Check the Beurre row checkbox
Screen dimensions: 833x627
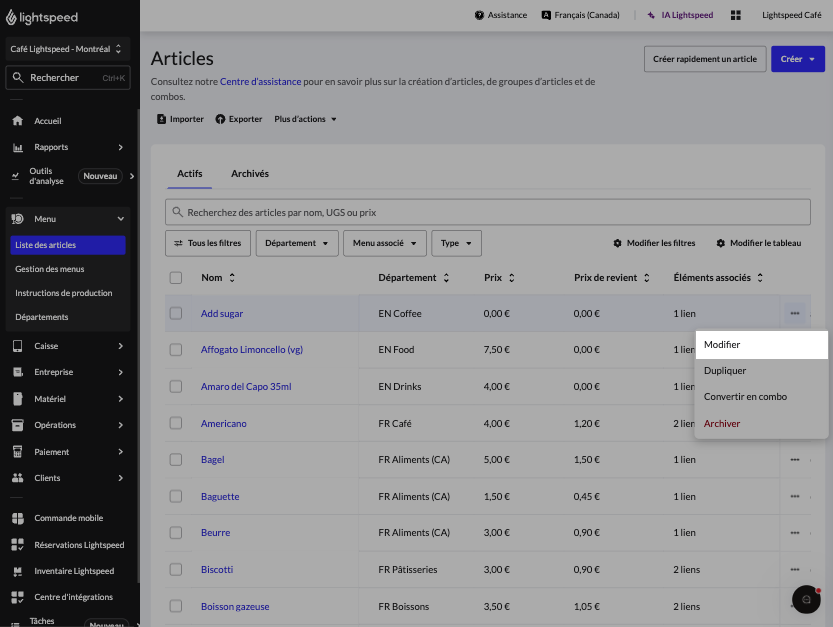pos(176,532)
